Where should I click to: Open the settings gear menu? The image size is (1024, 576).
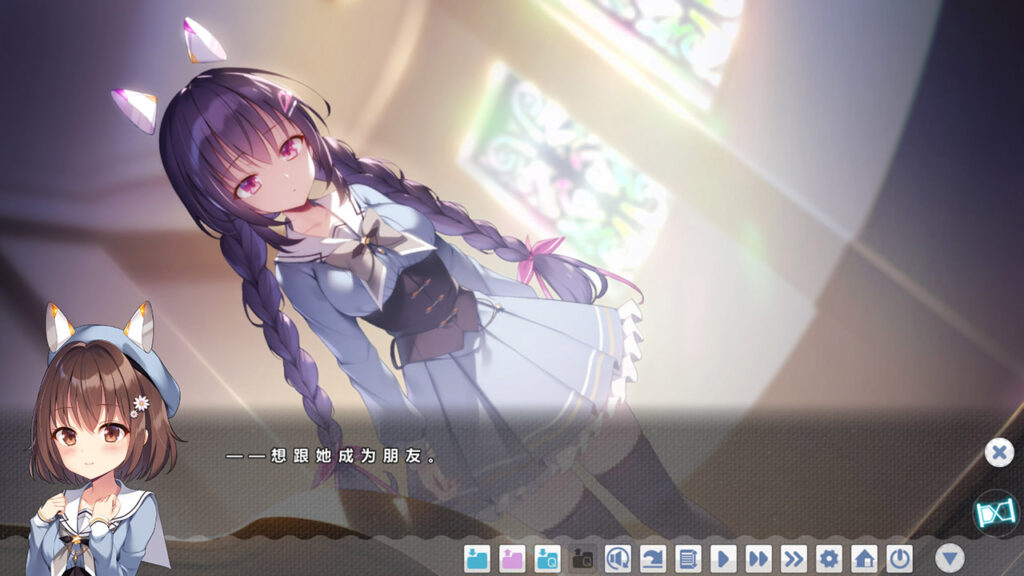[829, 558]
